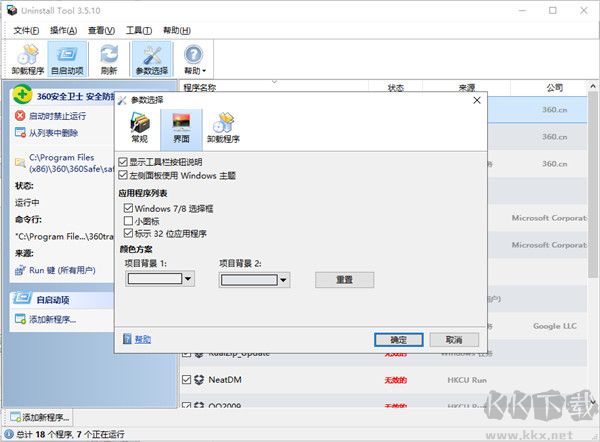Expand the 项目背景 1 color dropdown arrow
600x442 pixels.
188,279
